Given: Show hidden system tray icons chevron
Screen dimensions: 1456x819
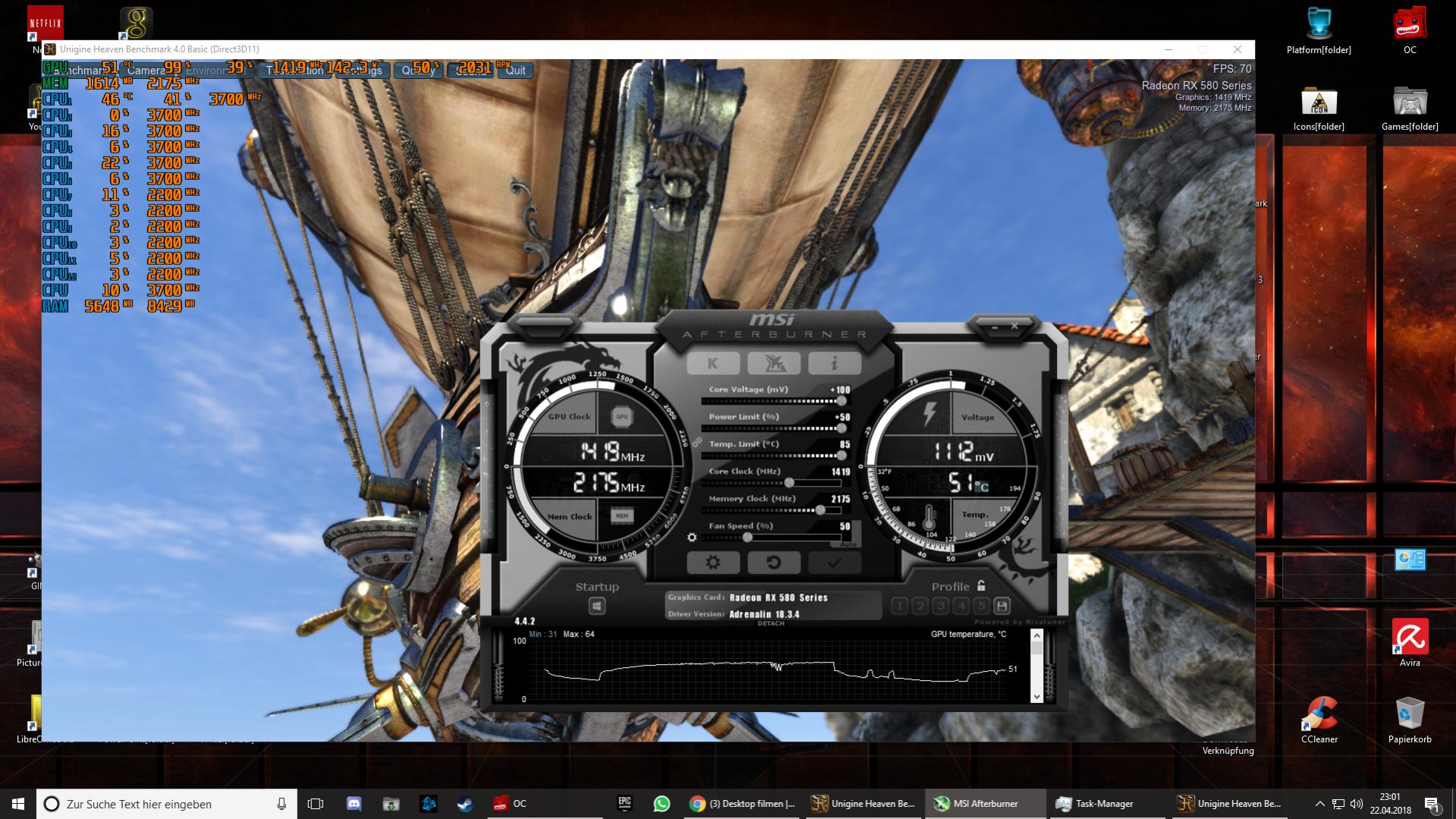Looking at the screenshot, I should [x=1319, y=804].
